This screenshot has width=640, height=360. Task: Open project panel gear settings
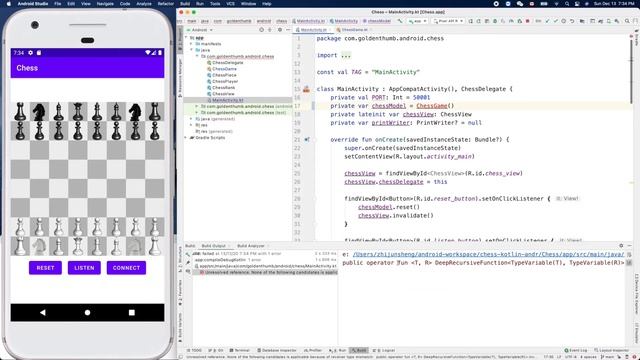click(x=280, y=30)
